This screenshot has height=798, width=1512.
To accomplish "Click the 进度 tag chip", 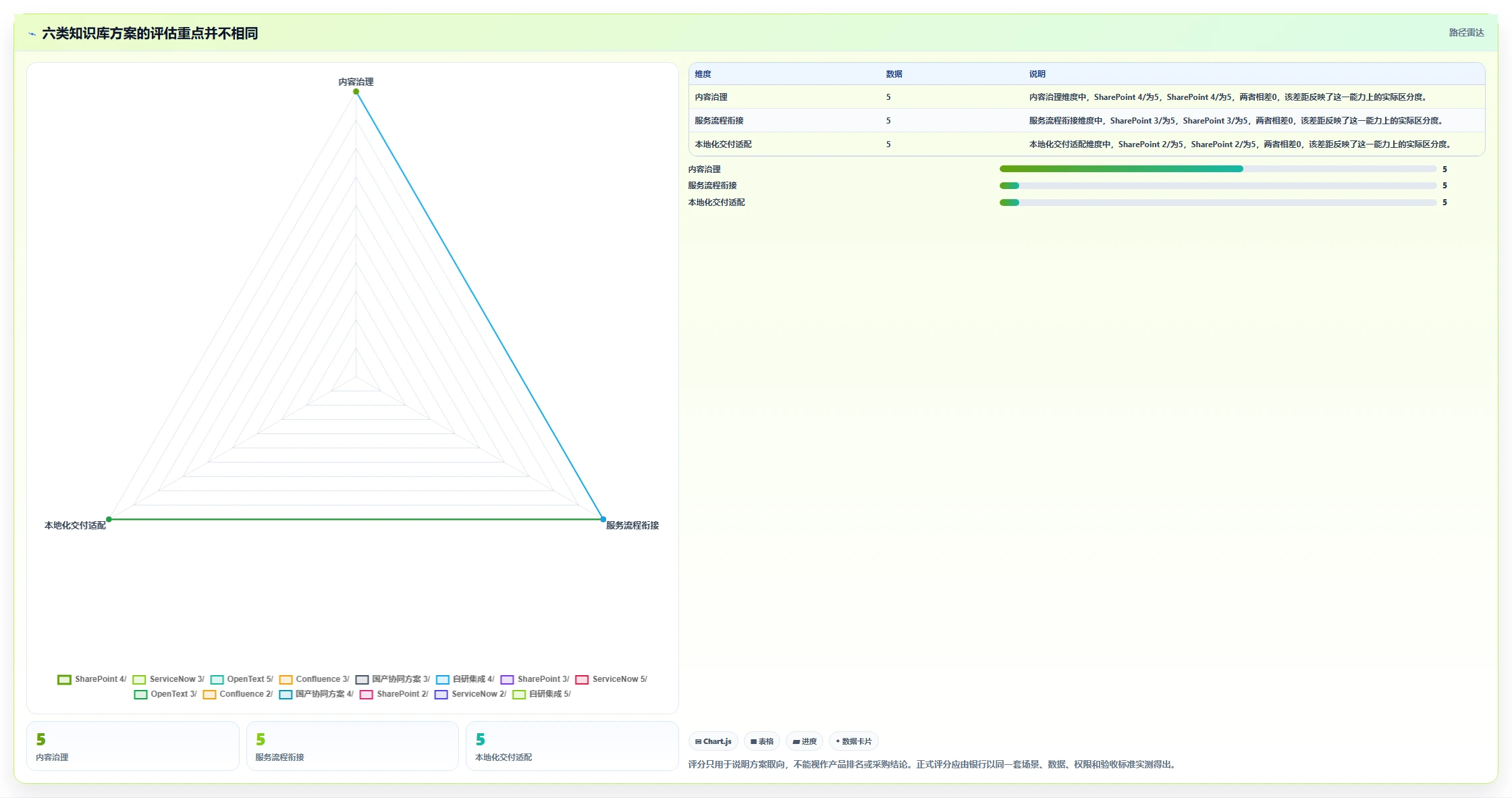I will pyautogui.click(x=805, y=741).
